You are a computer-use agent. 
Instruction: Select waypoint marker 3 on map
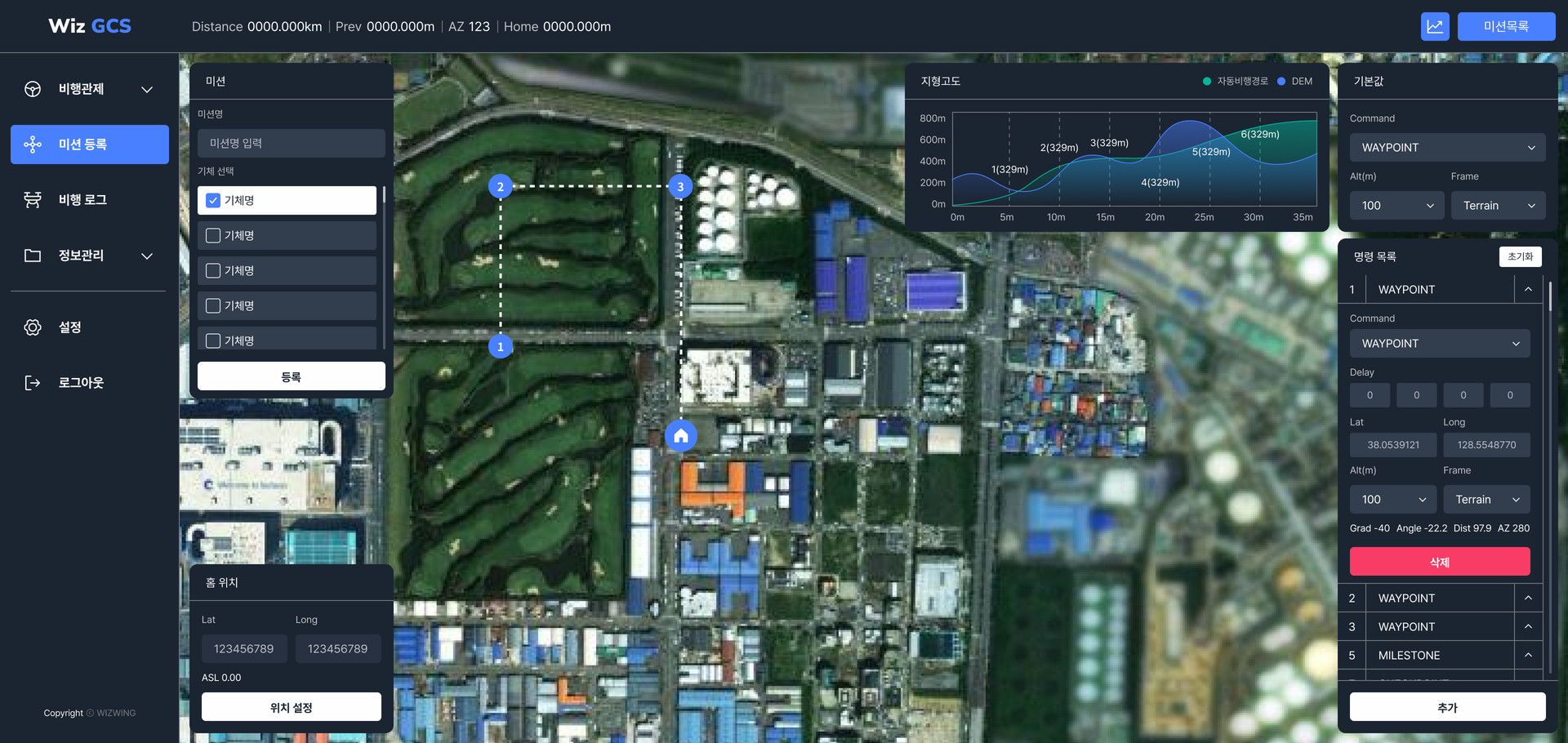pyautogui.click(x=680, y=186)
